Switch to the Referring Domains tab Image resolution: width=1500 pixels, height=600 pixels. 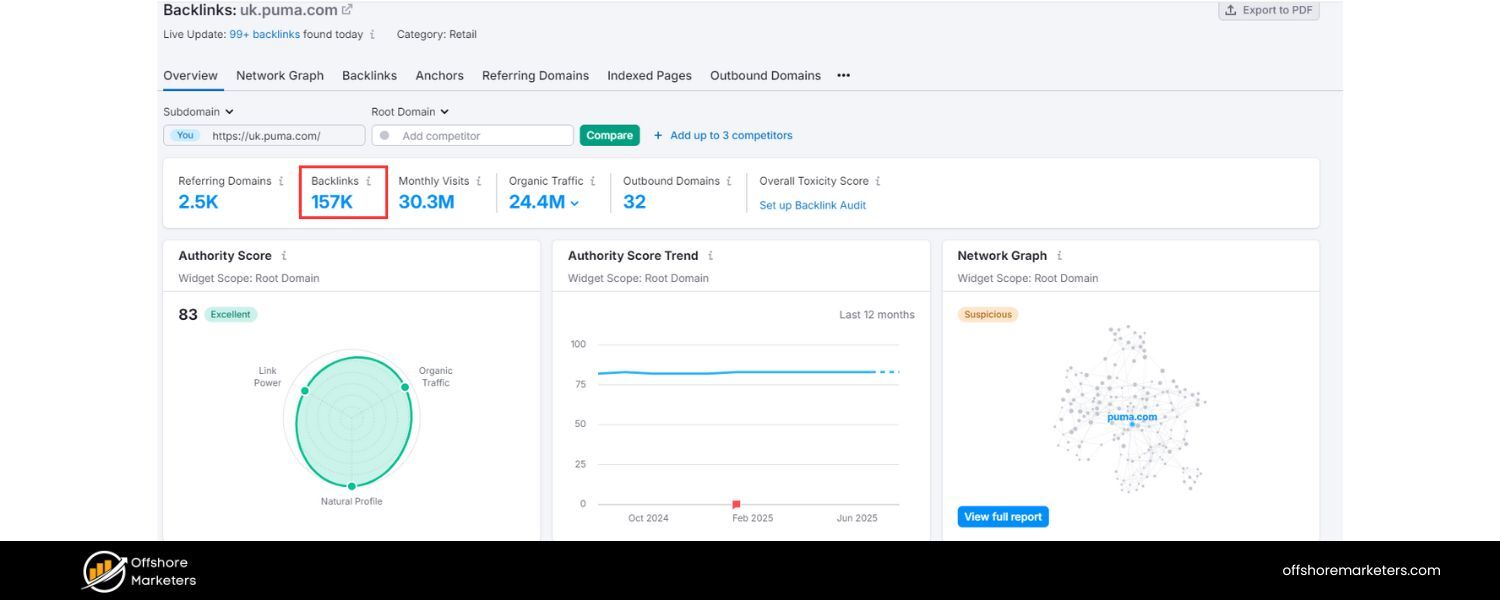click(535, 75)
